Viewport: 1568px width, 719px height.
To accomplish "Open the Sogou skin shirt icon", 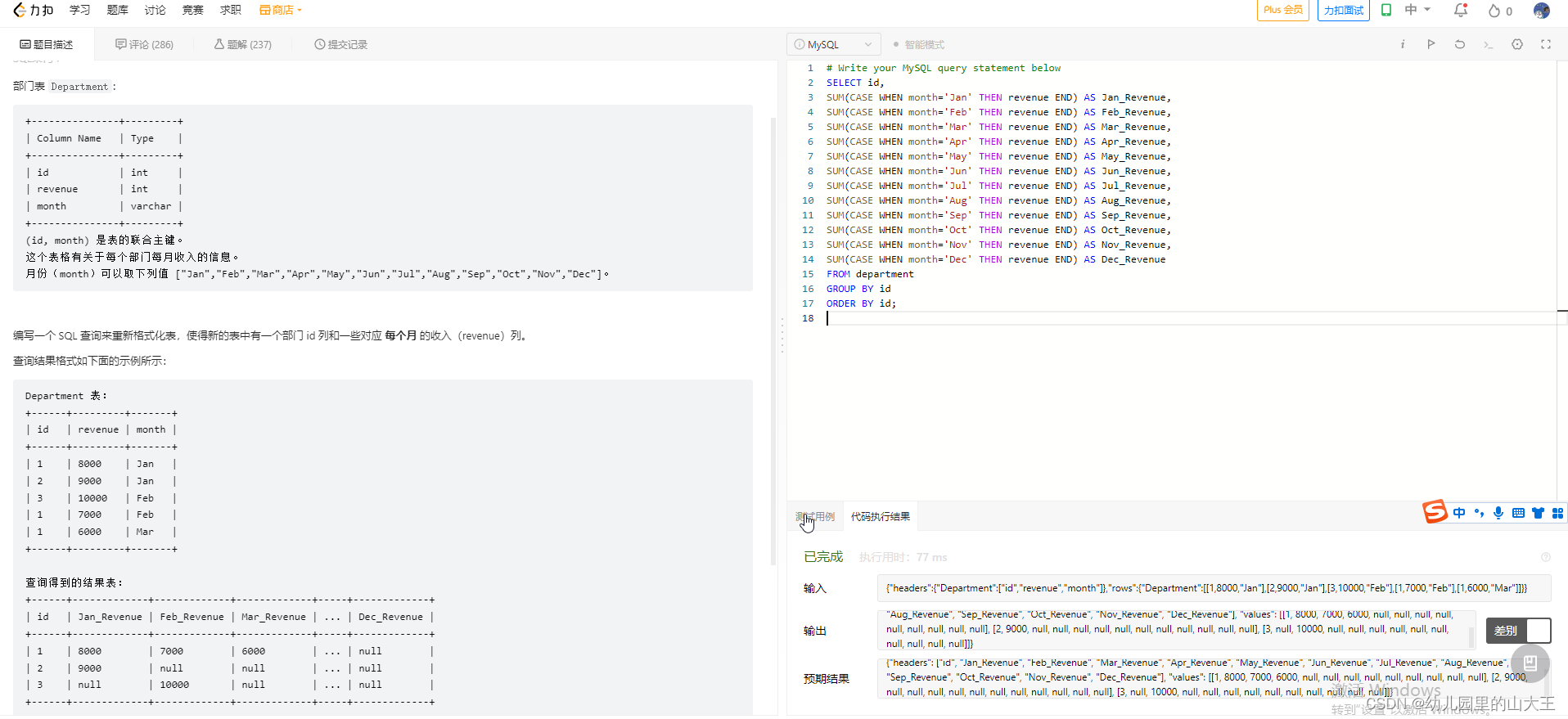I will 1538,513.
